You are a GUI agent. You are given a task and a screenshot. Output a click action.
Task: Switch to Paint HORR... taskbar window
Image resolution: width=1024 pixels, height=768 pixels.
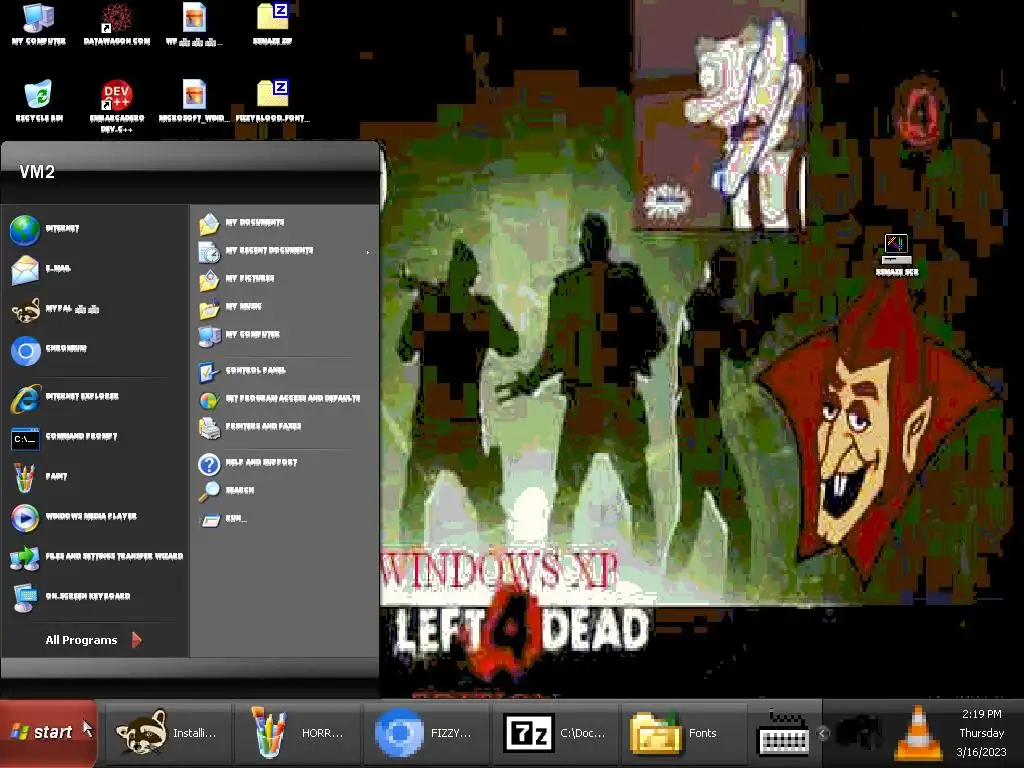point(297,733)
